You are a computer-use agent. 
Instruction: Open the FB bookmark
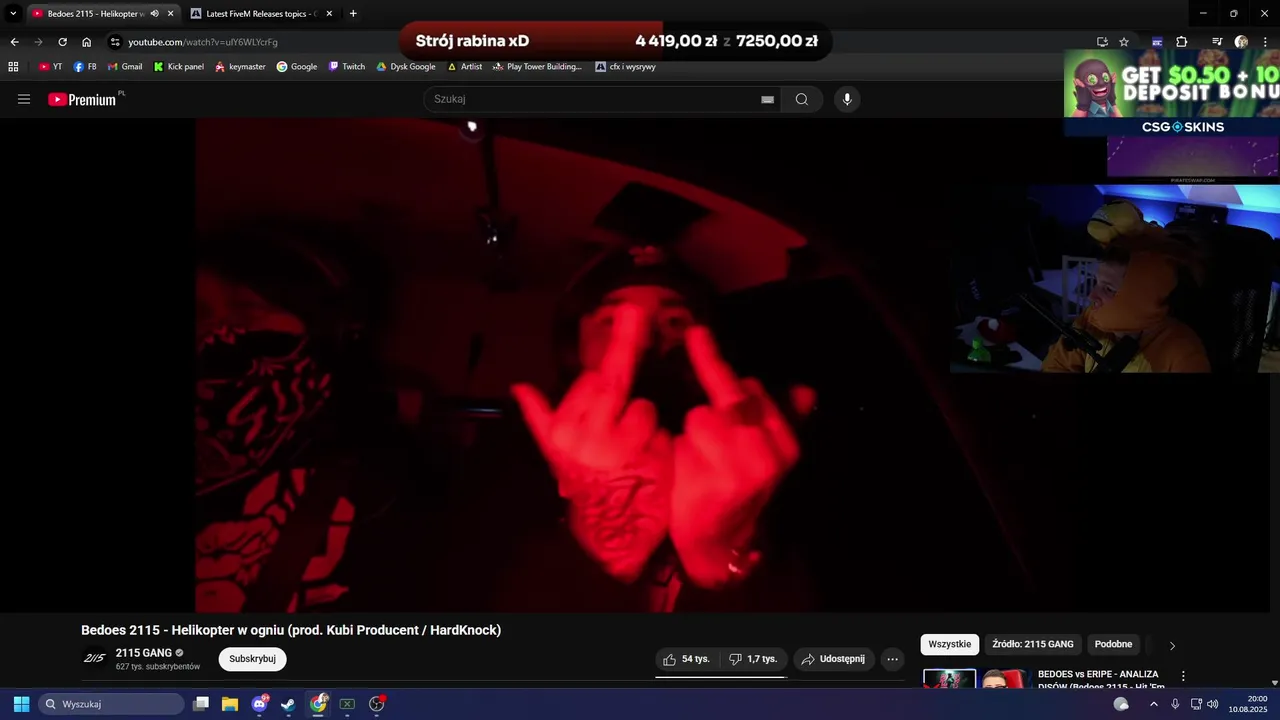[85, 67]
